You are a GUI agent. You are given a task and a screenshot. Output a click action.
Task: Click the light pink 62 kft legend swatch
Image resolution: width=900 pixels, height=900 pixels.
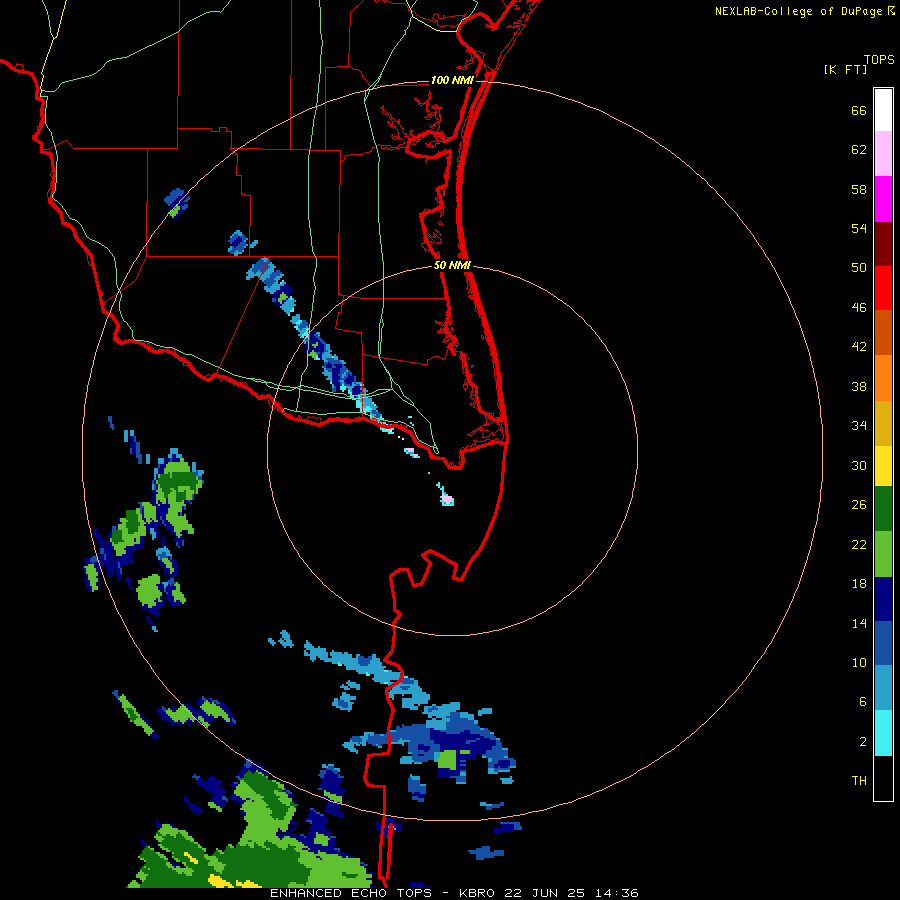(x=883, y=153)
